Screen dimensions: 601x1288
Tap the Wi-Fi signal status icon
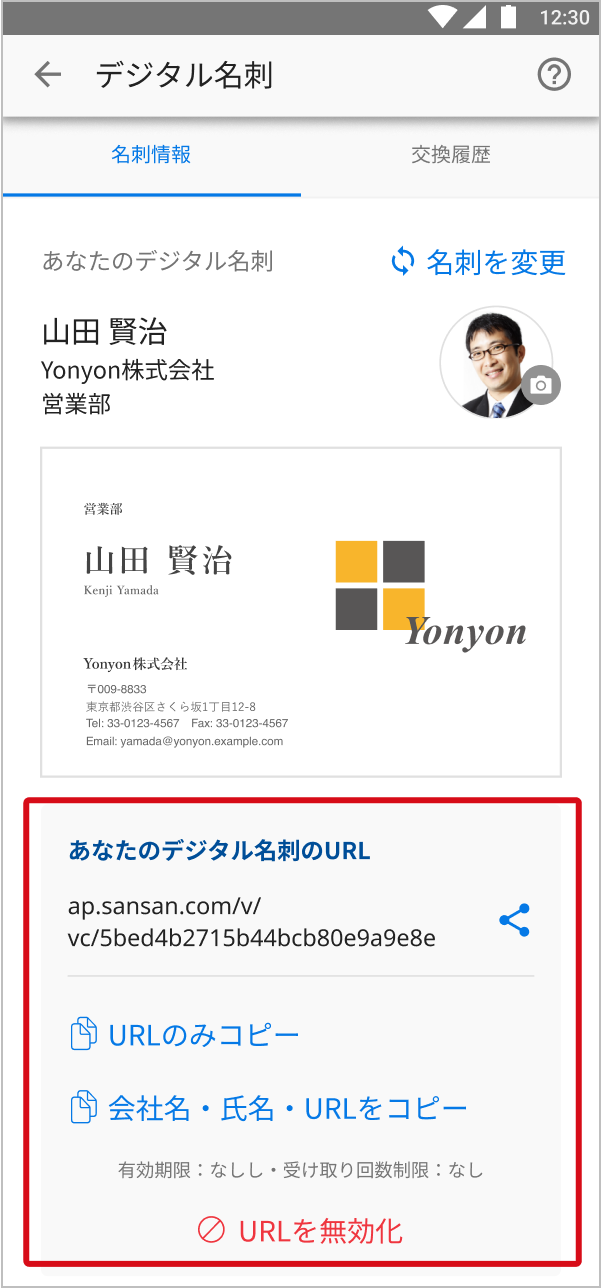click(441, 17)
